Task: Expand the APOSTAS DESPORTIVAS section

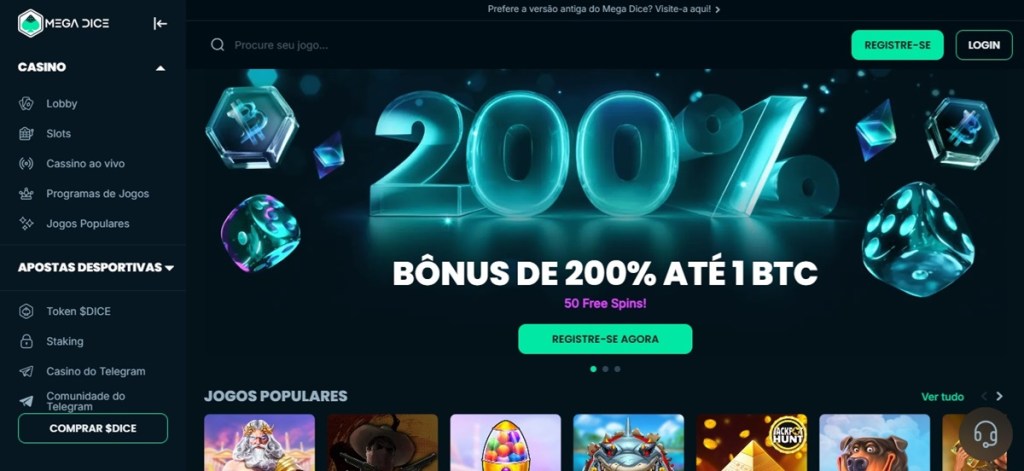Action: (x=170, y=268)
